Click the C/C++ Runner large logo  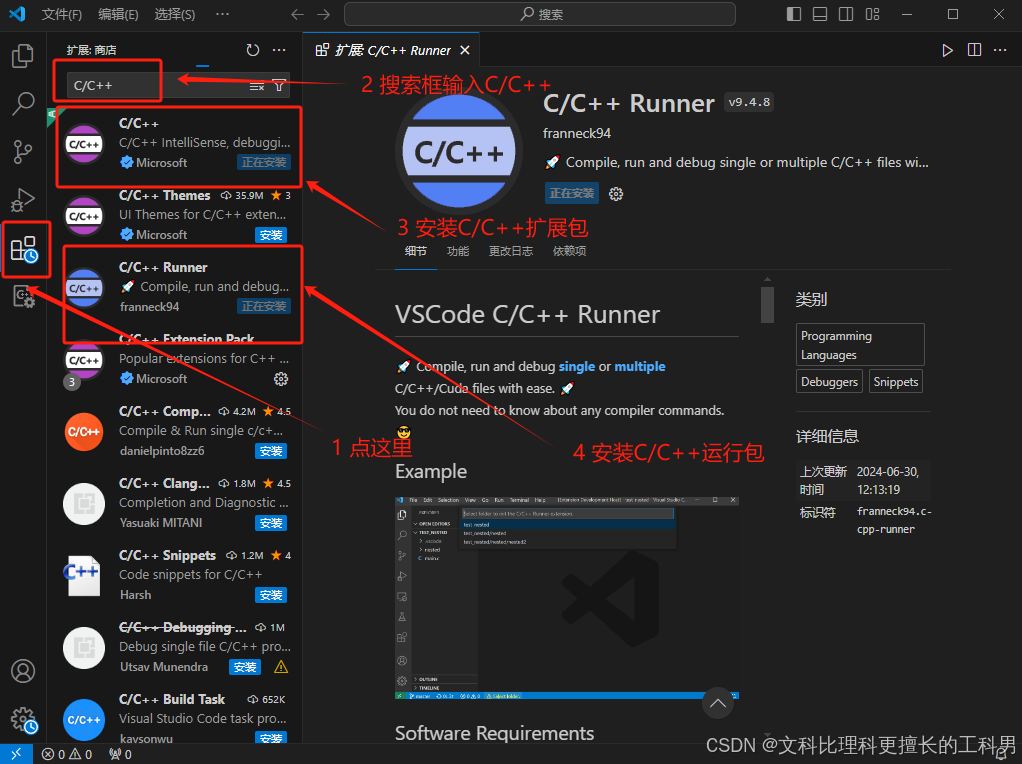coord(458,153)
